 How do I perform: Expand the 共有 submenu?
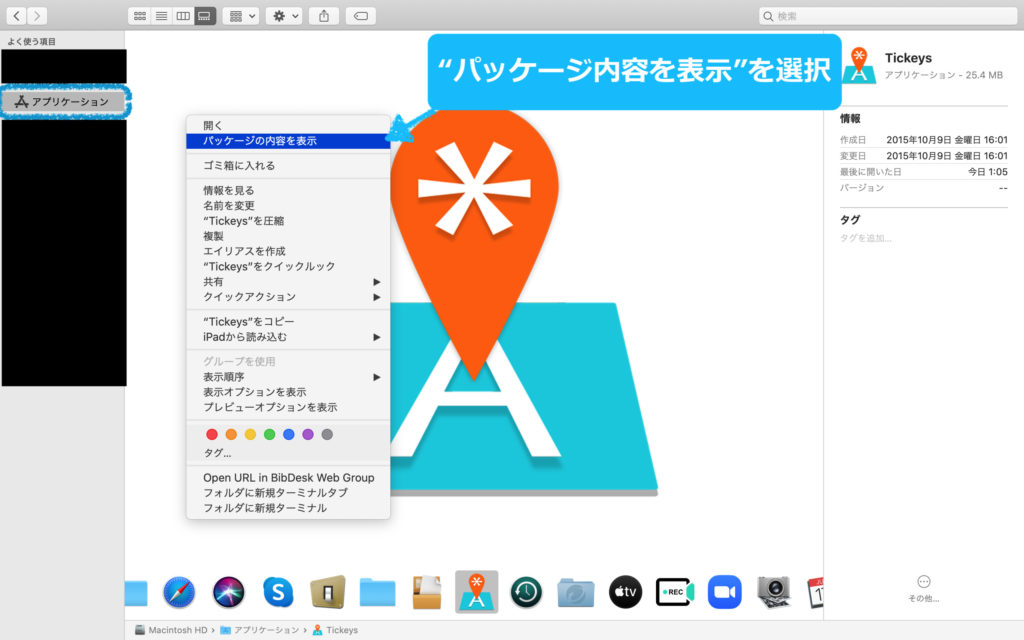tap(288, 281)
